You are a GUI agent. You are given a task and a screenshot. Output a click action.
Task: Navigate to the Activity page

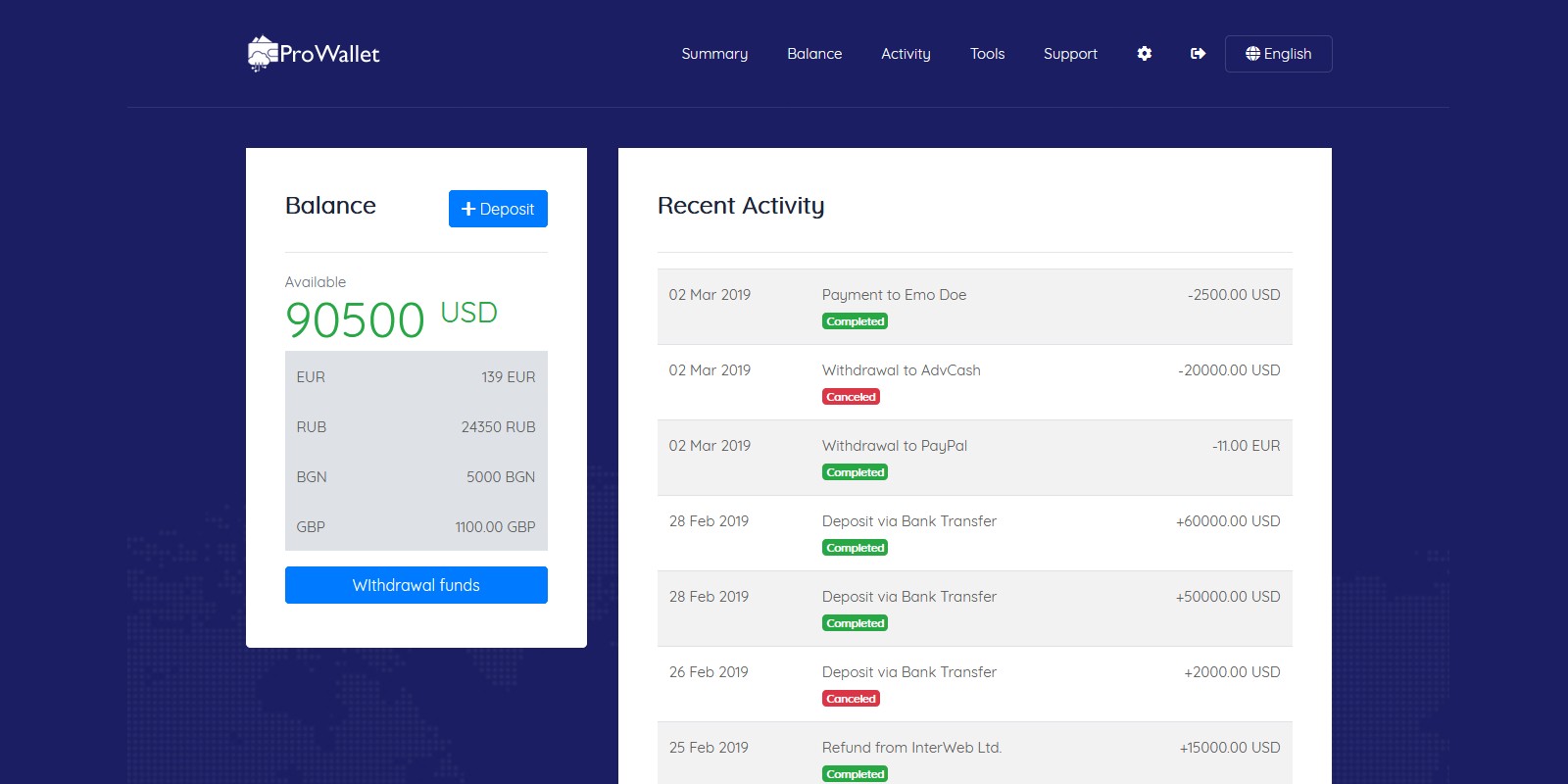(906, 54)
